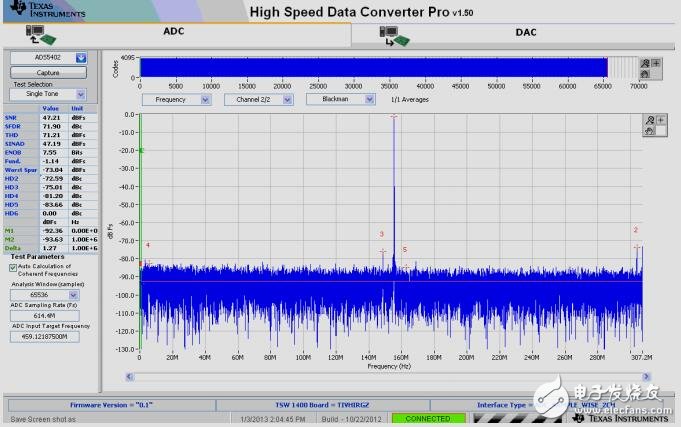
Task: Toggle Auto Calculation of Coherent Frequencies
Action: coord(13,268)
